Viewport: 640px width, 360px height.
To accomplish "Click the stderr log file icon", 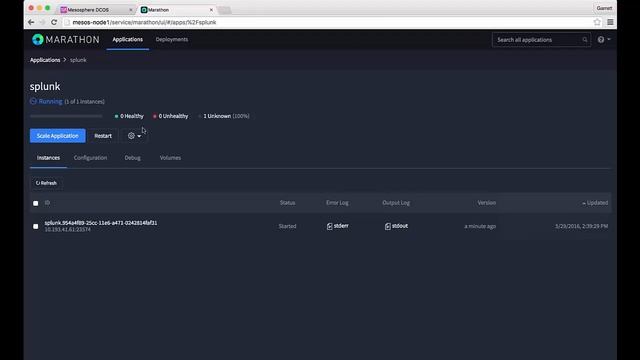I will click(x=329, y=226).
